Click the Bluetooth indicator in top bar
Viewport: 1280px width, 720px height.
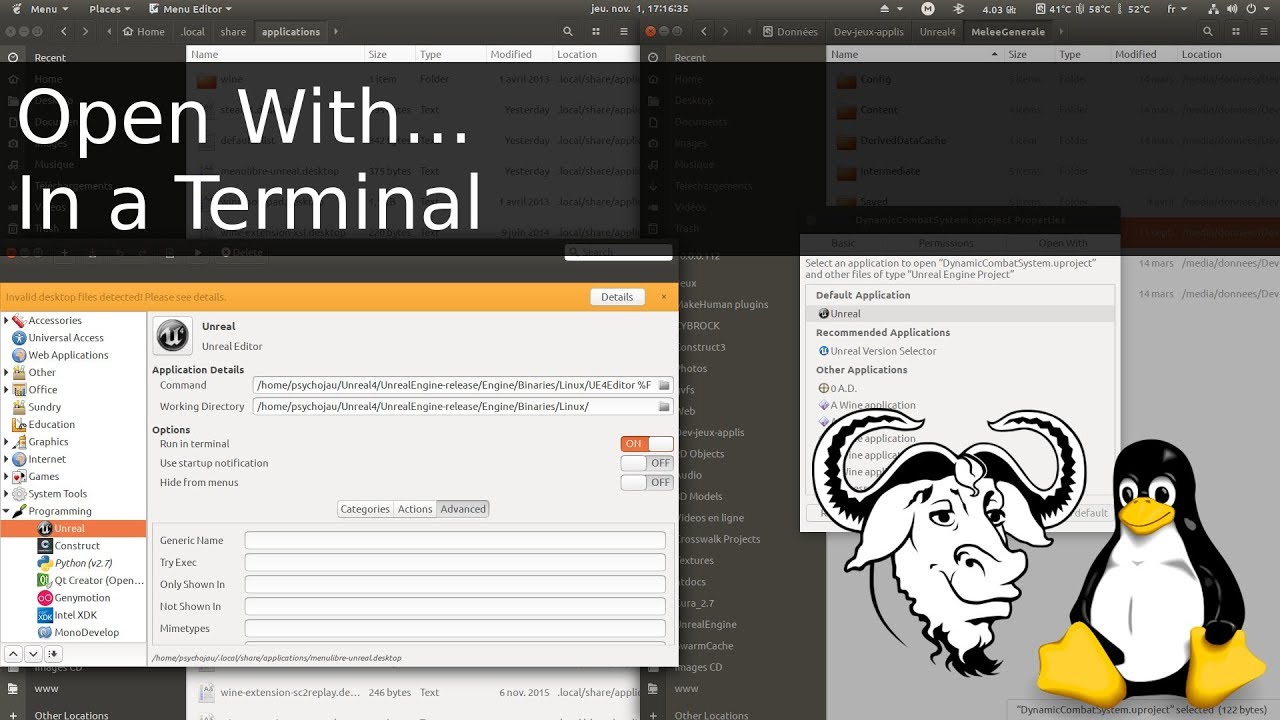pyautogui.click(x=958, y=9)
